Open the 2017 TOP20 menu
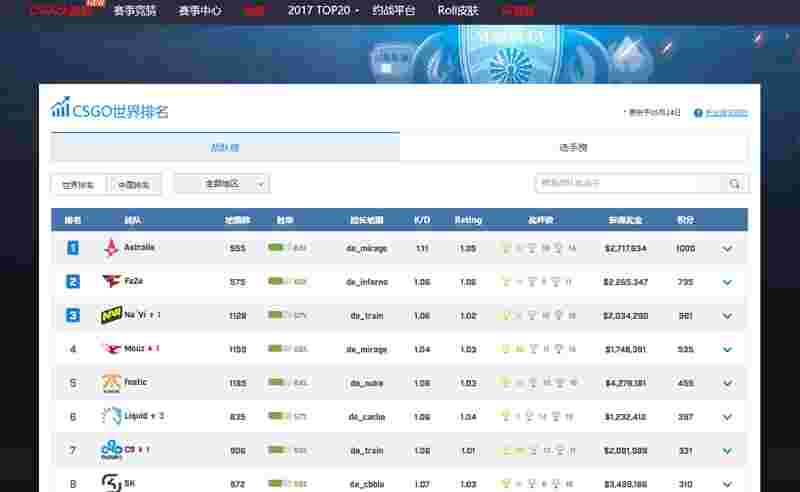The image size is (800, 492). coord(323,10)
